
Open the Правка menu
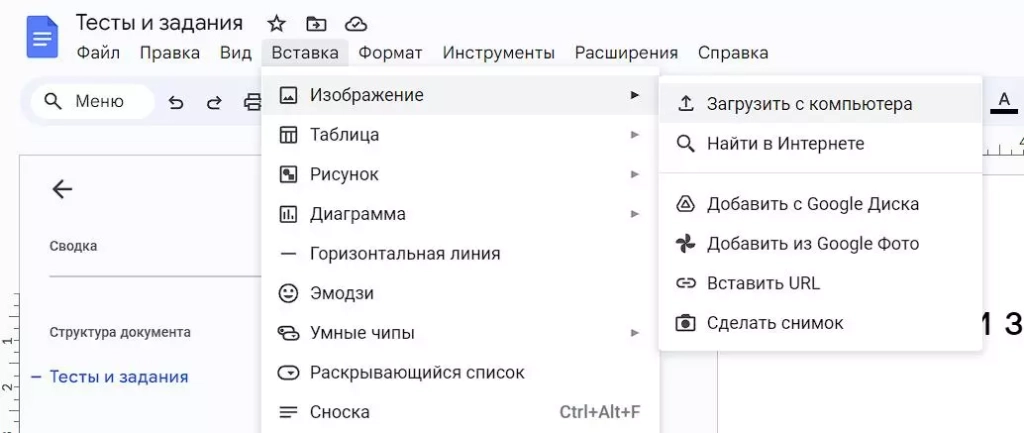(x=170, y=52)
